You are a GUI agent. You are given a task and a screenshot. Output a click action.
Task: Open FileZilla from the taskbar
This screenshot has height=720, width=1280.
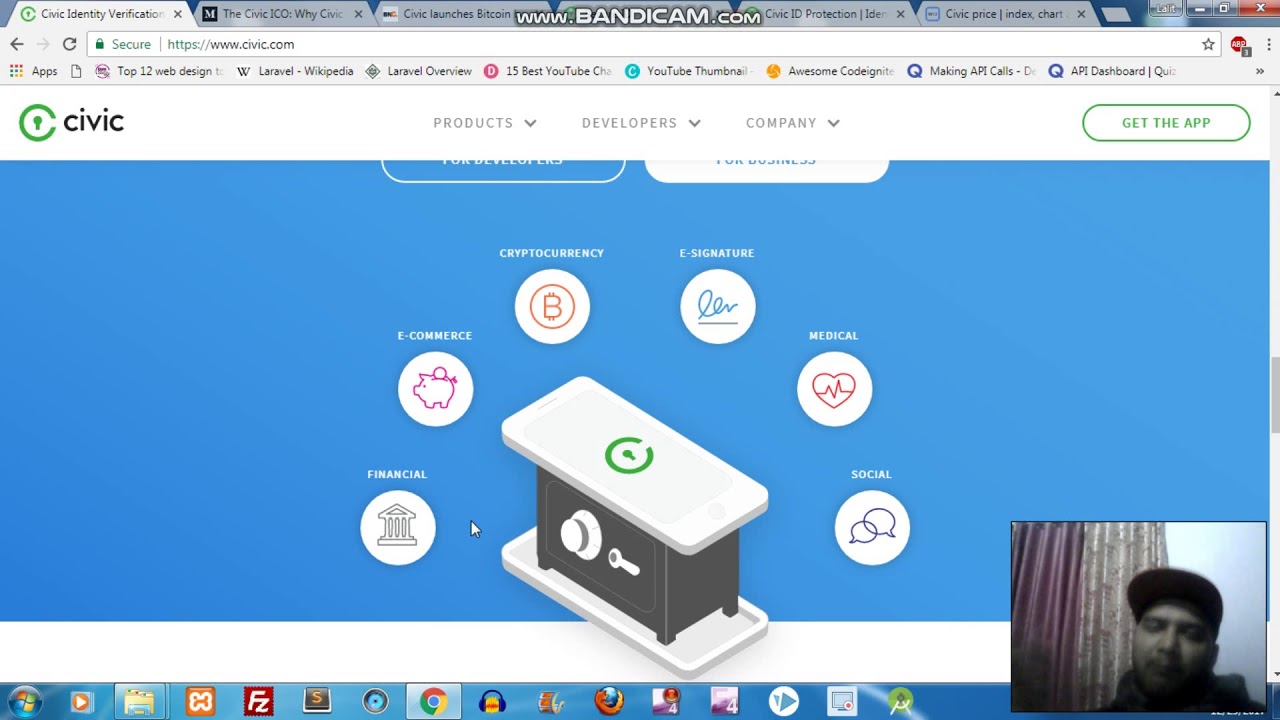[x=258, y=702]
